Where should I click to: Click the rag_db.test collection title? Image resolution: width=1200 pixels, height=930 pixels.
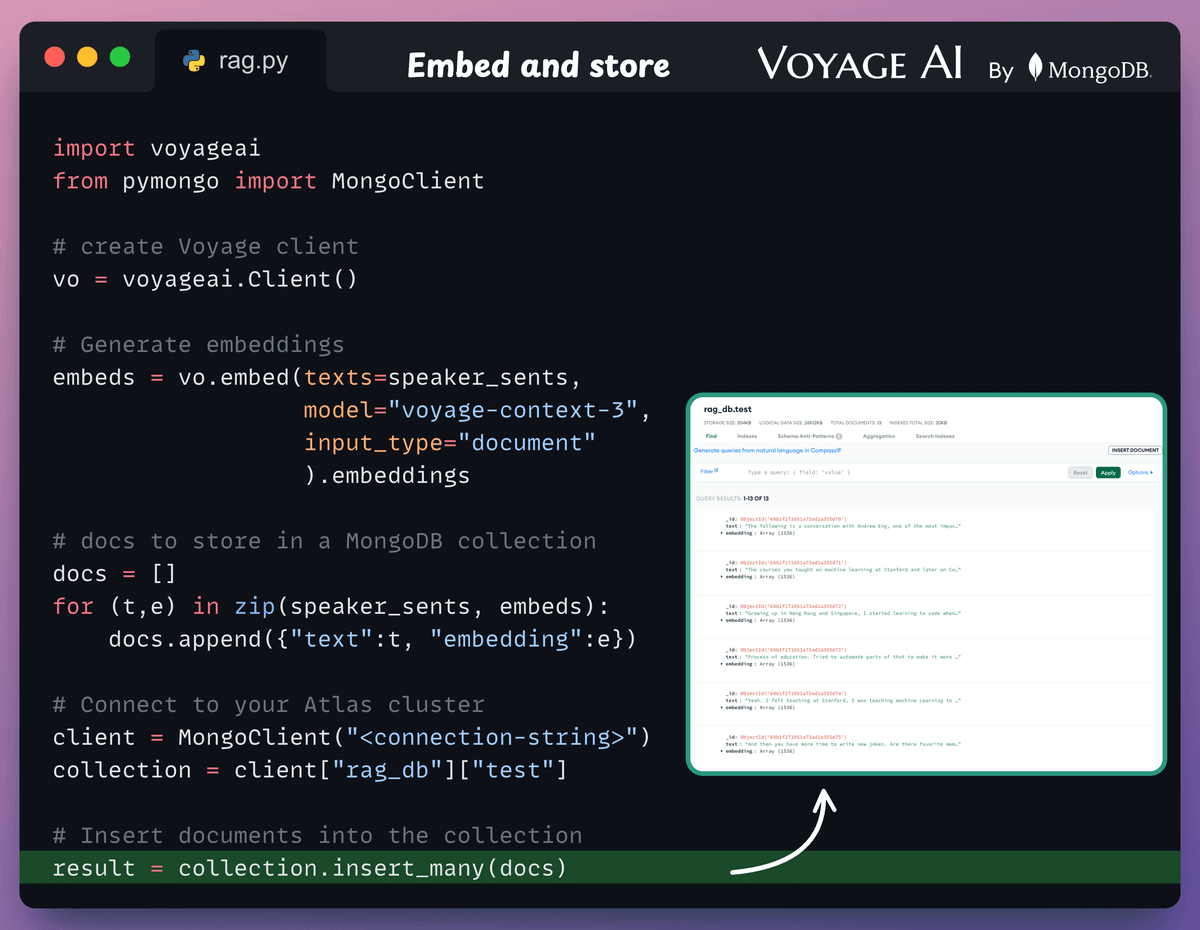click(728, 409)
